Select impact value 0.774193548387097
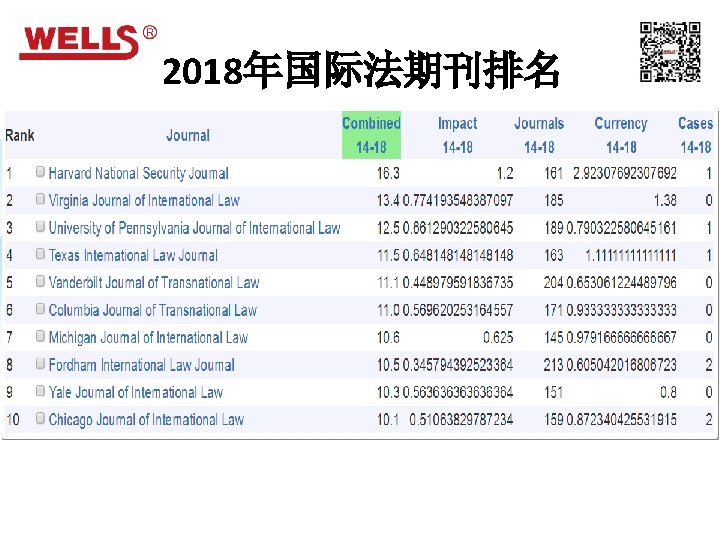 tap(458, 201)
